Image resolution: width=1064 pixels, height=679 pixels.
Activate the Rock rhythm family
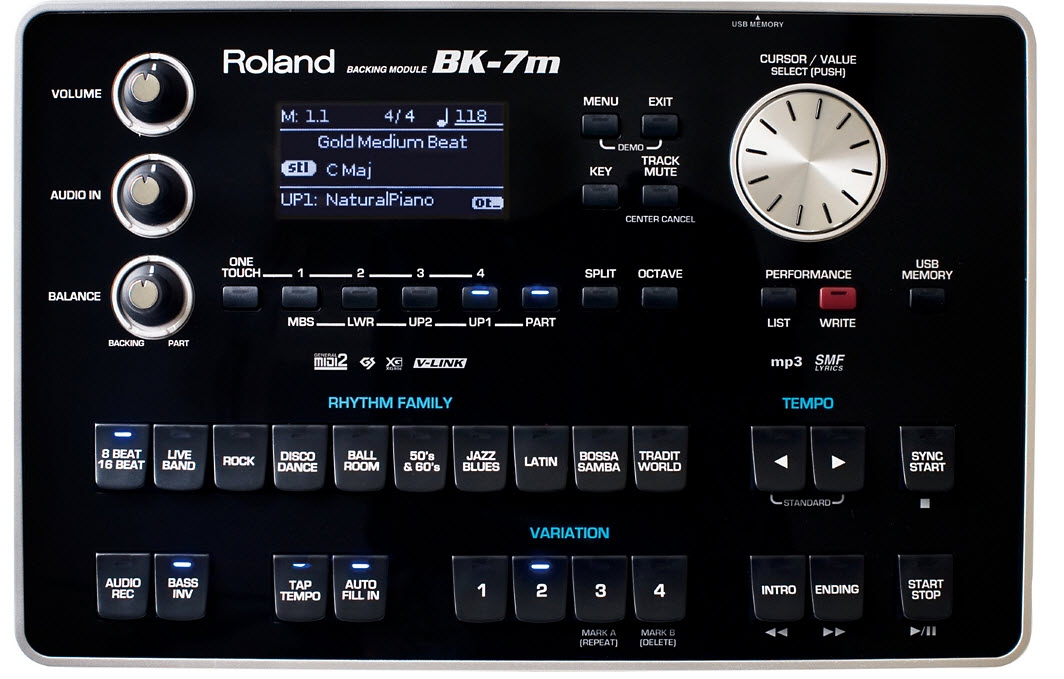238,460
